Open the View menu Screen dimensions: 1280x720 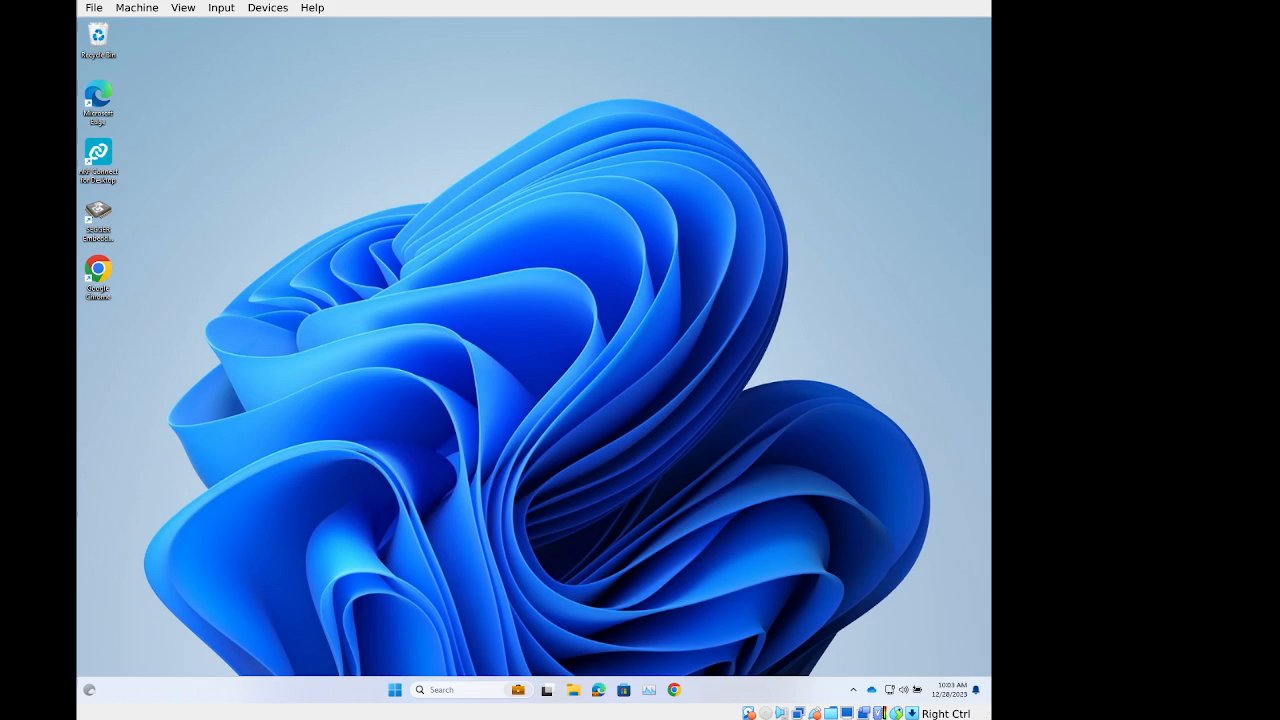183,8
